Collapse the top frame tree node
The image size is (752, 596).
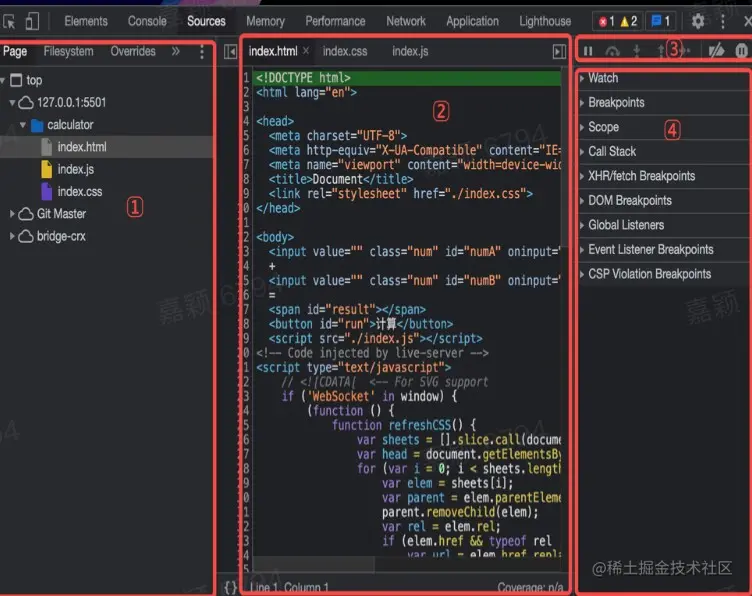pos(3,80)
